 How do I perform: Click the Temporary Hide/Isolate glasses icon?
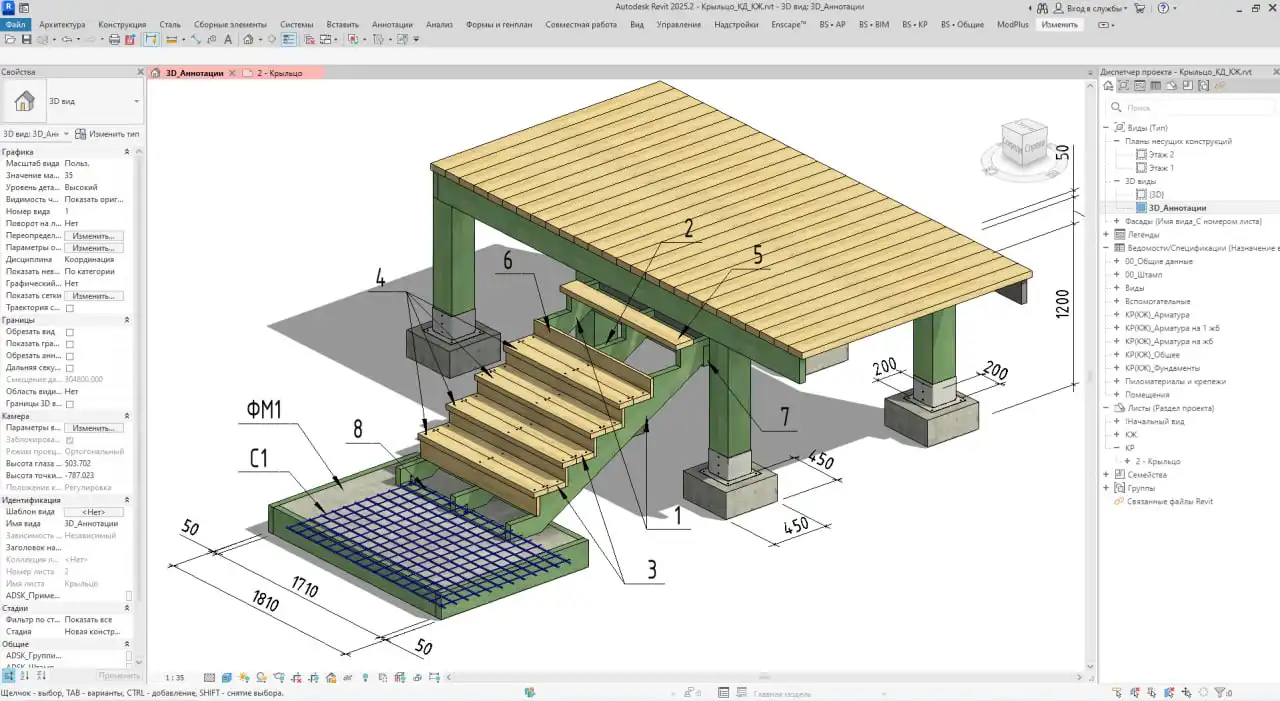pyautogui.click(x=347, y=676)
